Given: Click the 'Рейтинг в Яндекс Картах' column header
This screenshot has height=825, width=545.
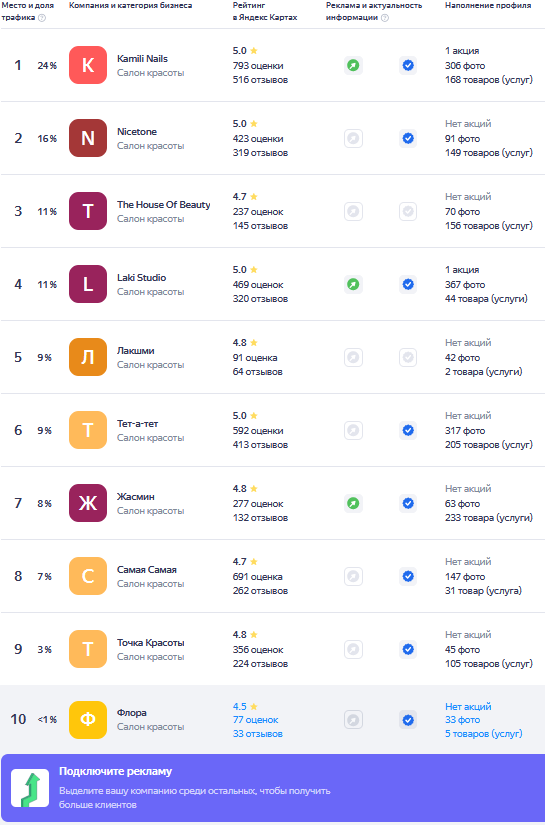Looking at the screenshot, I should click(265, 11).
